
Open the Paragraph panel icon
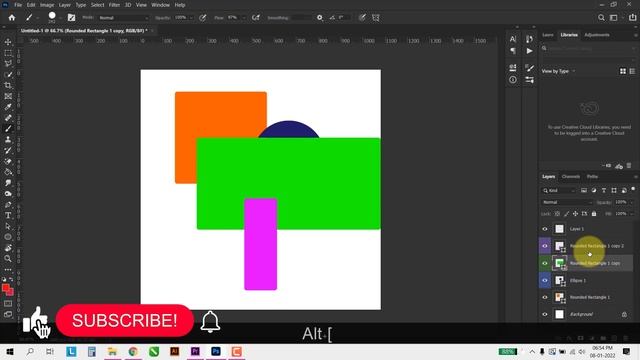513,51
